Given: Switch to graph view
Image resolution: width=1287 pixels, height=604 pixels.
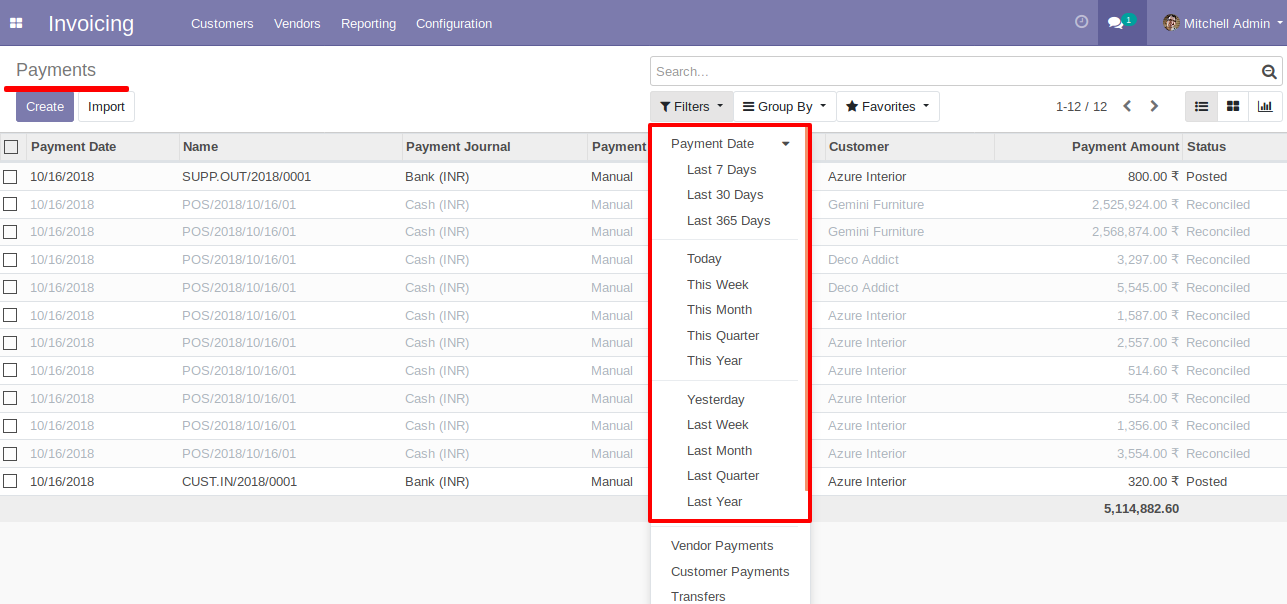Looking at the screenshot, I should click(1265, 106).
